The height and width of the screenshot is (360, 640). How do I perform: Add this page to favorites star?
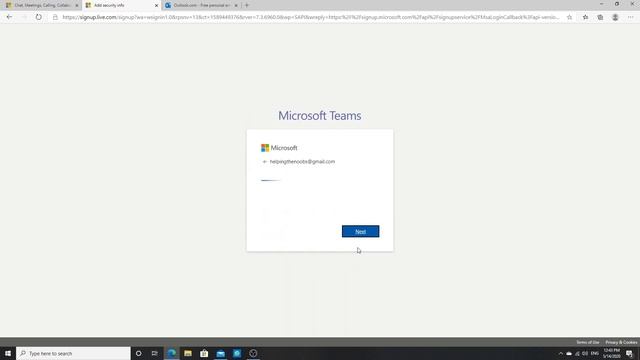pyautogui.click(x=569, y=17)
